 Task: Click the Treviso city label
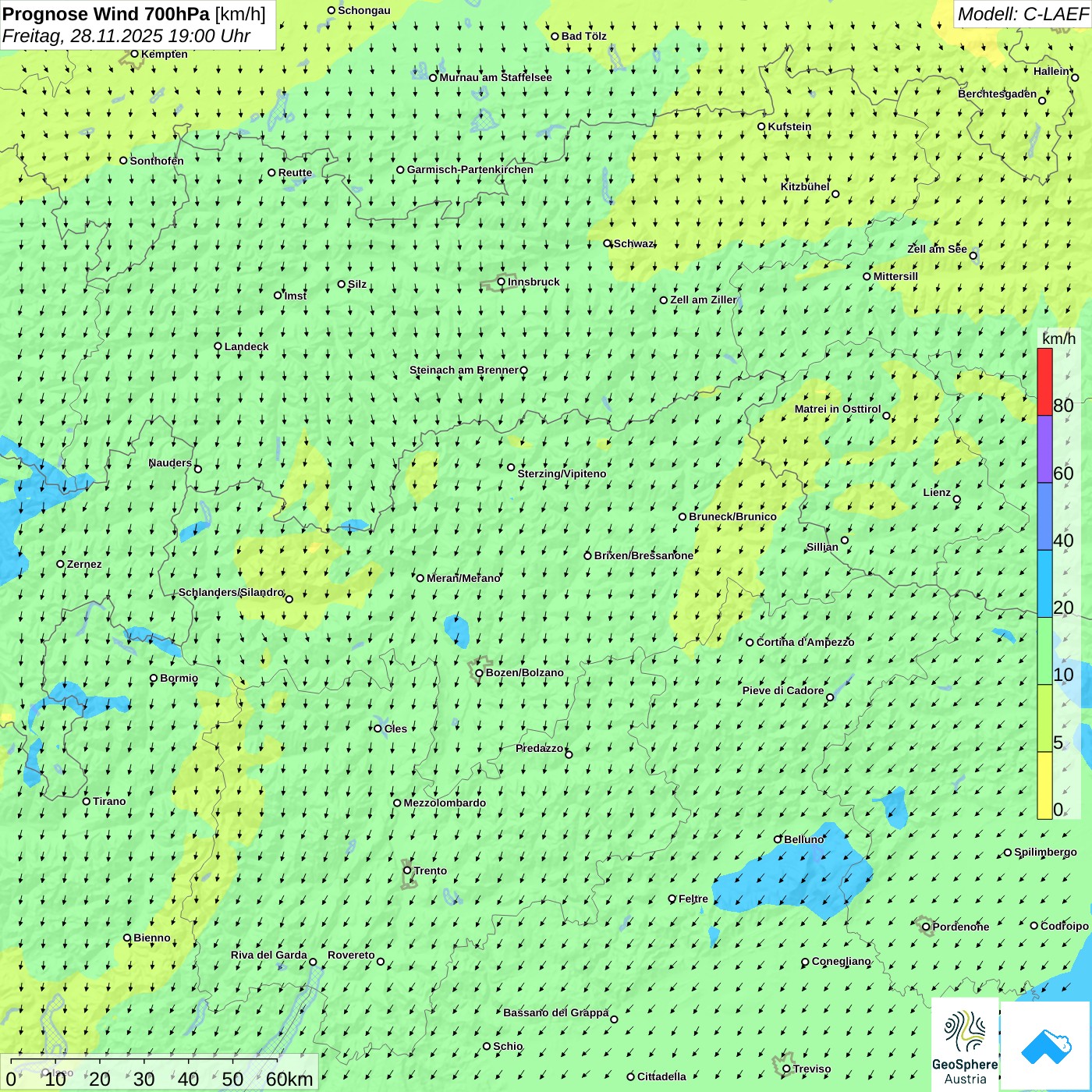pos(812,1069)
